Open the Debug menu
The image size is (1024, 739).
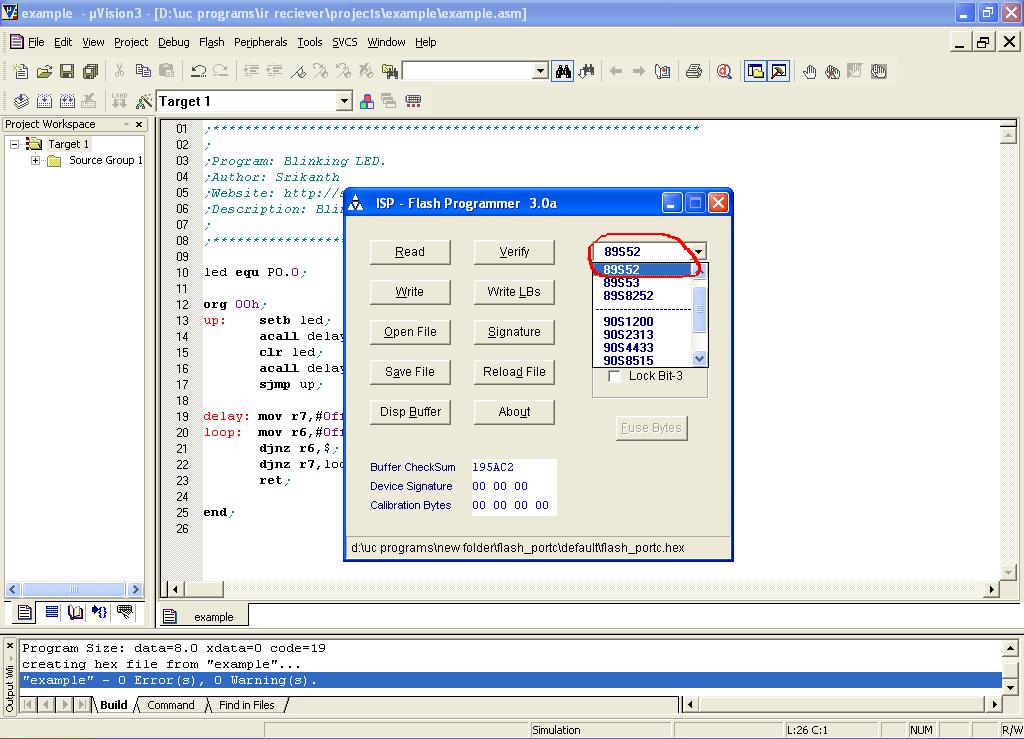pyautogui.click(x=174, y=42)
